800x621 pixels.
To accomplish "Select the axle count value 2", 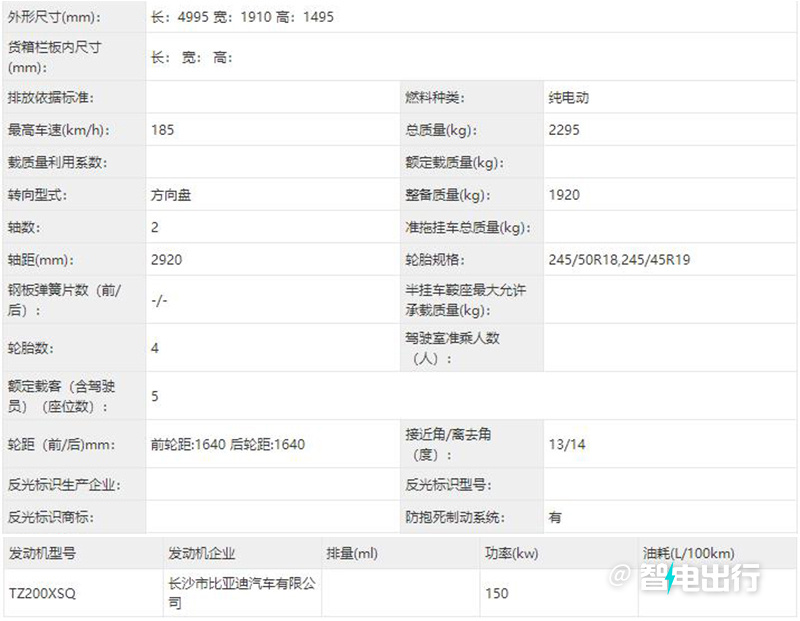I will tap(155, 227).
